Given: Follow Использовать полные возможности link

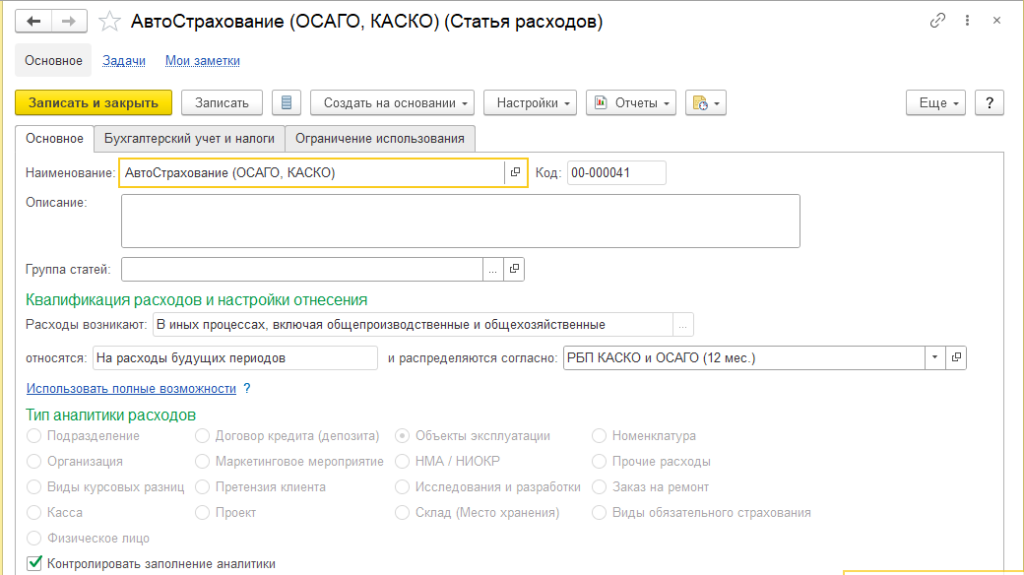Looking at the screenshot, I should click(x=131, y=389).
